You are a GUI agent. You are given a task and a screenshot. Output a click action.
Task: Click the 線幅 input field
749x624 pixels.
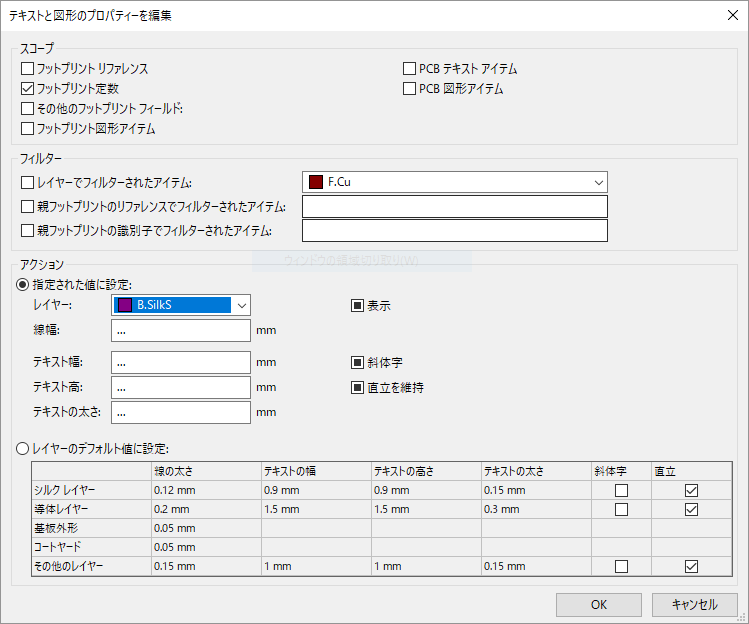(x=181, y=331)
